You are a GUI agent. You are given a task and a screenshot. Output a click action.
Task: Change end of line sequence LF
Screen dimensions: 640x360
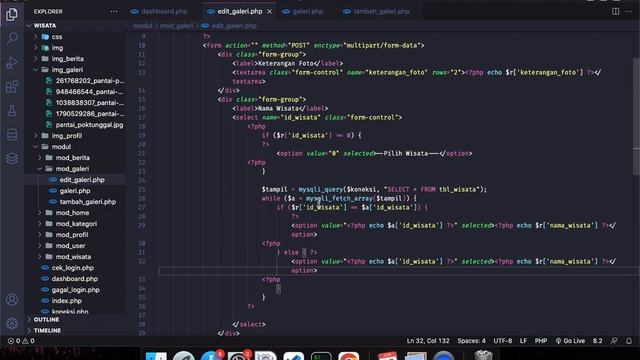tap(523, 341)
